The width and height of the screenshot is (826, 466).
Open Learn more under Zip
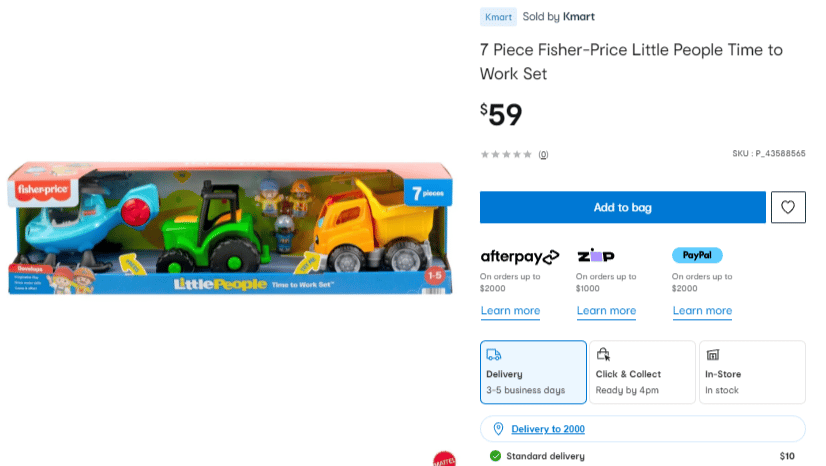(x=606, y=311)
